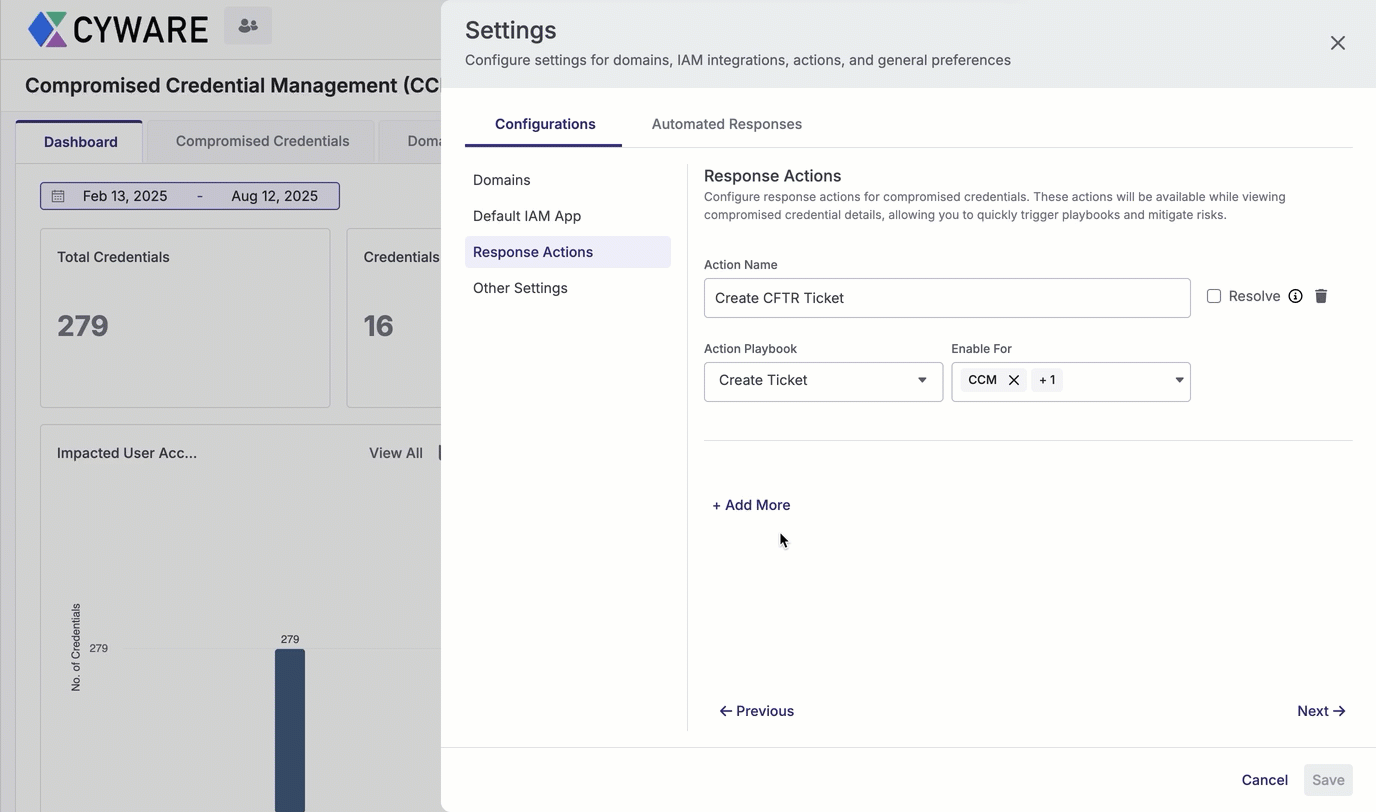Select Default IAM App settings section
The width and height of the screenshot is (1376, 812).
527,216
